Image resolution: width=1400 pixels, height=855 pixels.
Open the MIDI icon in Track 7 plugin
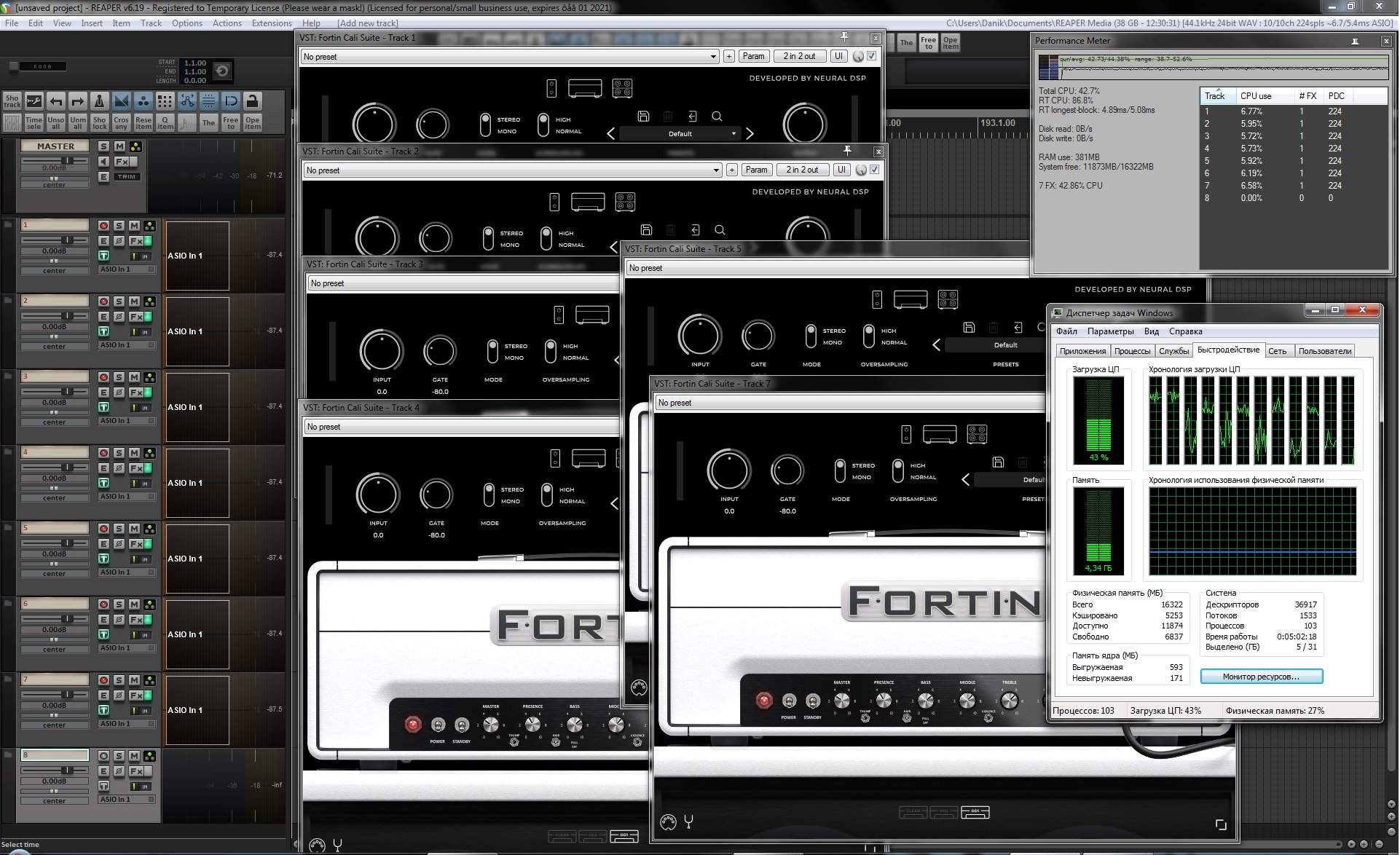coord(668,822)
